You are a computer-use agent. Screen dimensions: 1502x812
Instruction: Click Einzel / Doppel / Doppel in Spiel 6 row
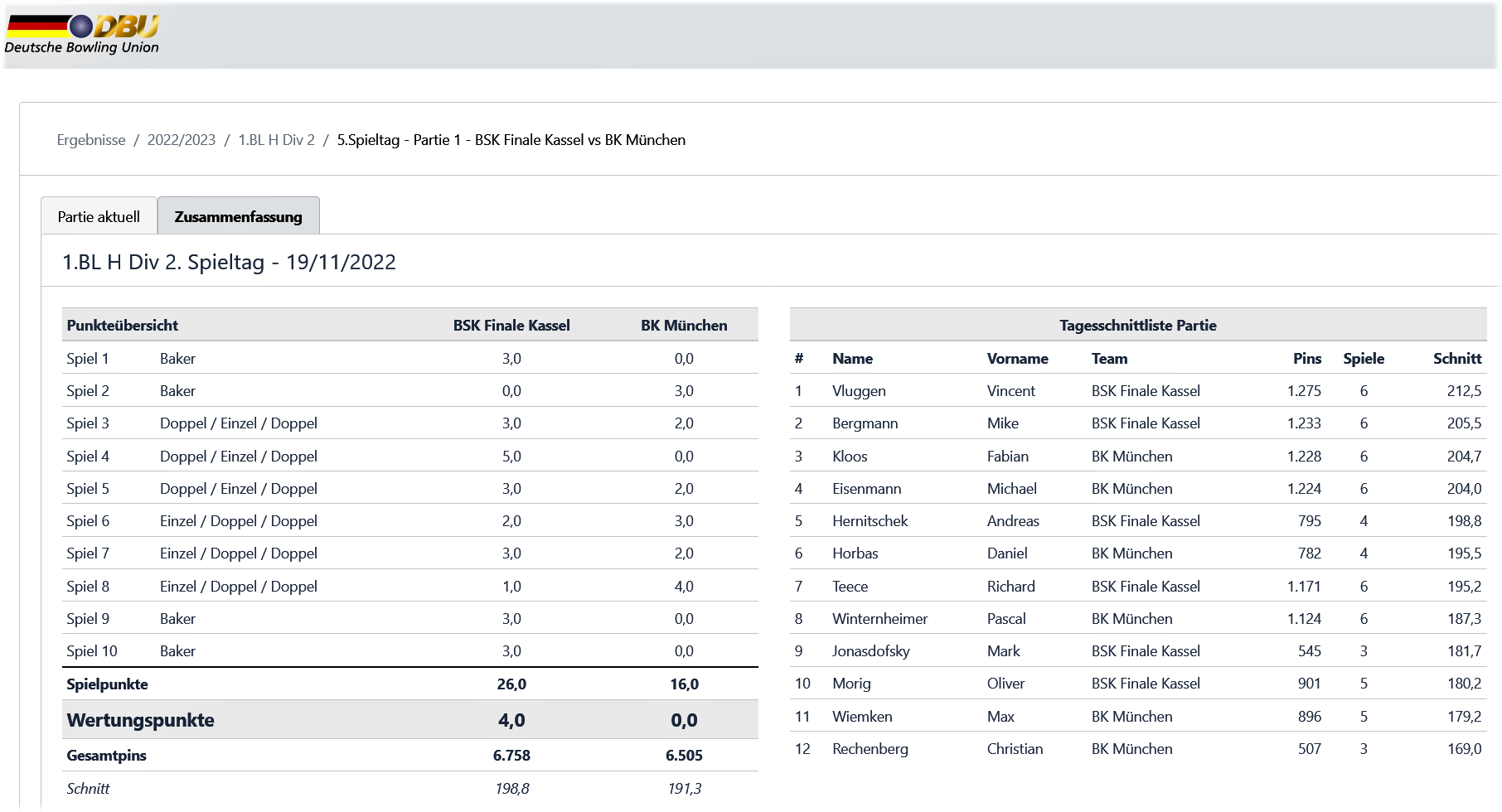(x=239, y=521)
